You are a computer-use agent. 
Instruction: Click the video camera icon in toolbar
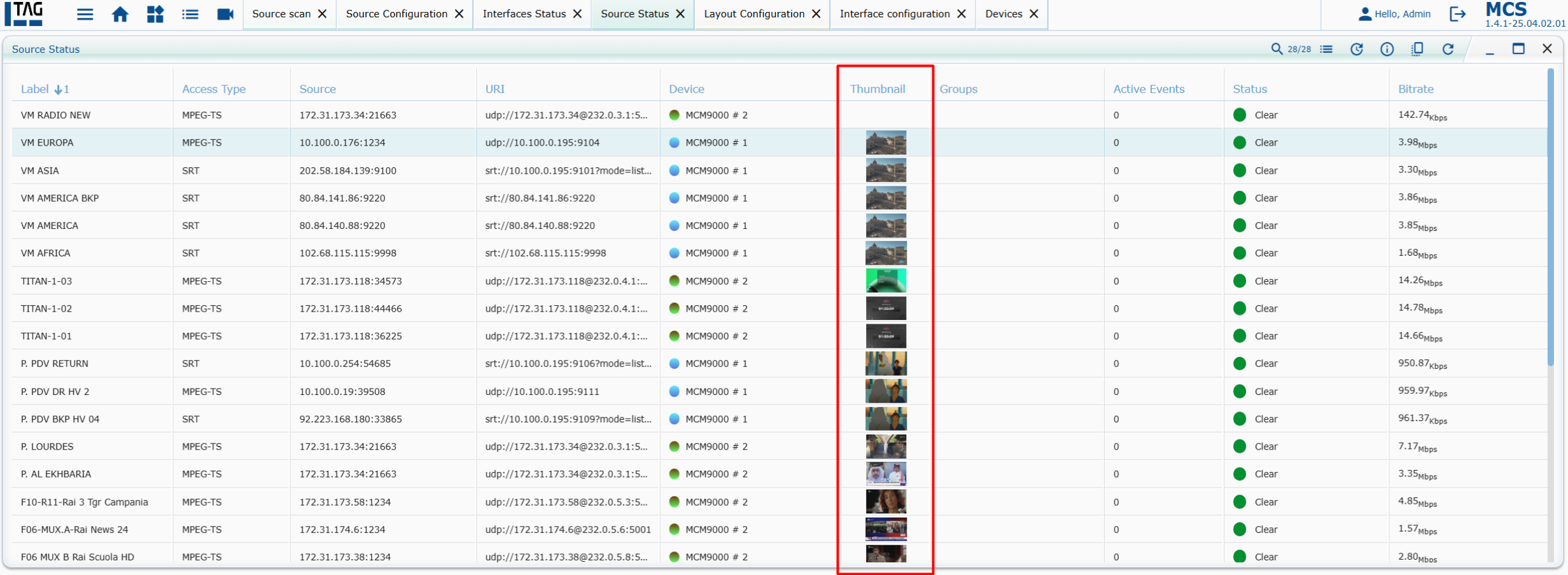tap(225, 14)
